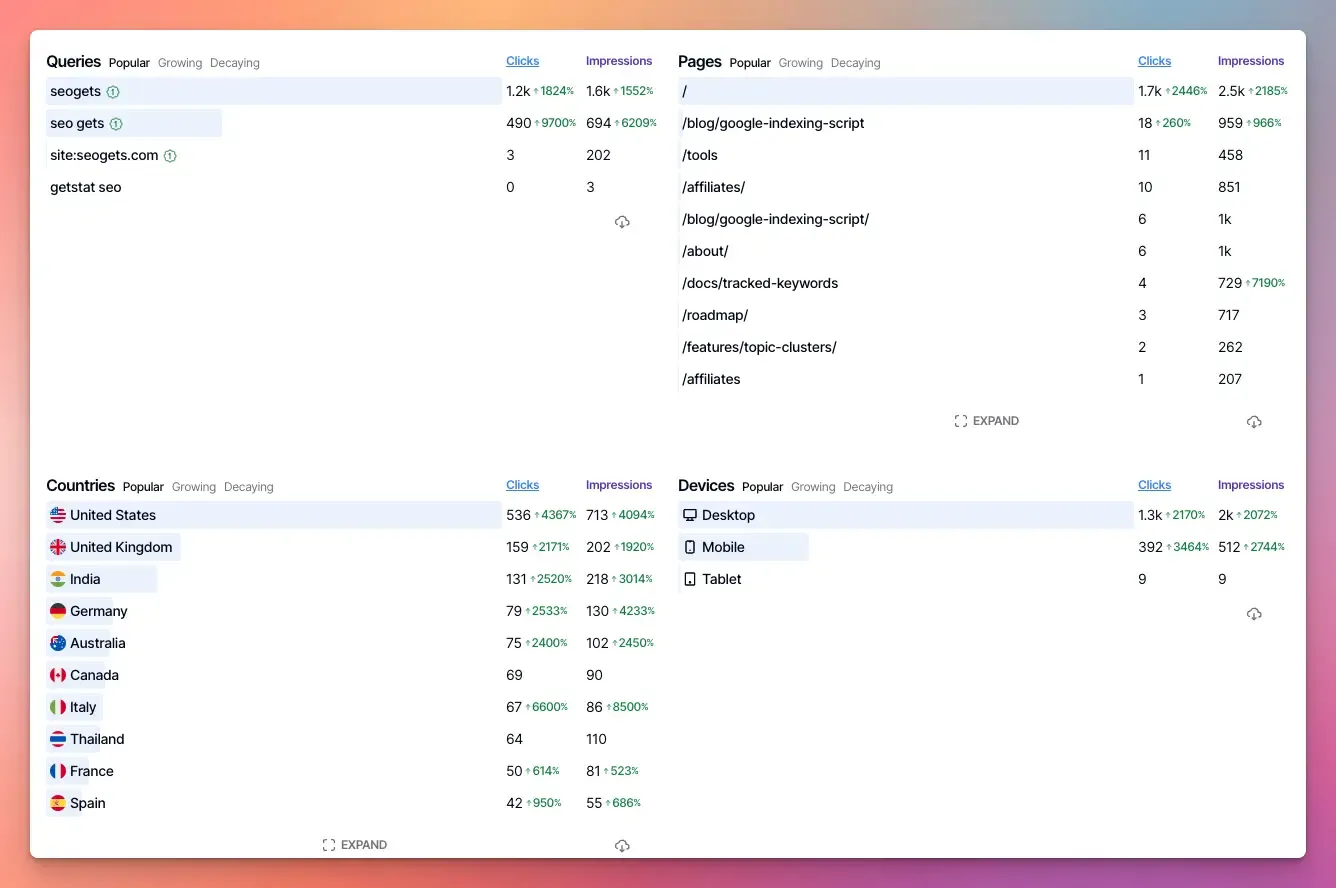Sort Devices by Clicks column header
Screen dimensions: 1336x888
click(x=1154, y=485)
